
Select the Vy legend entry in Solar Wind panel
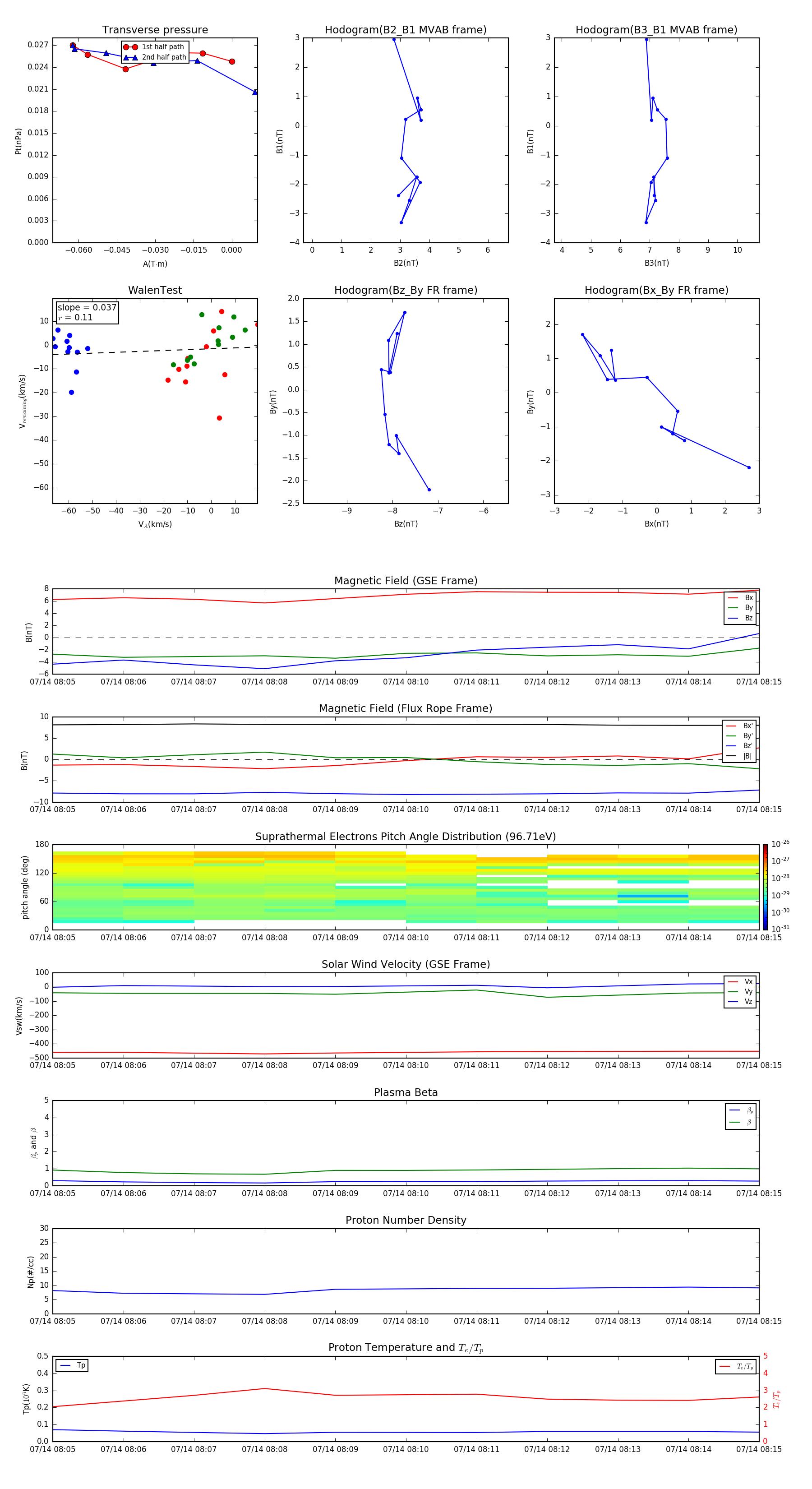(x=740, y=992)
